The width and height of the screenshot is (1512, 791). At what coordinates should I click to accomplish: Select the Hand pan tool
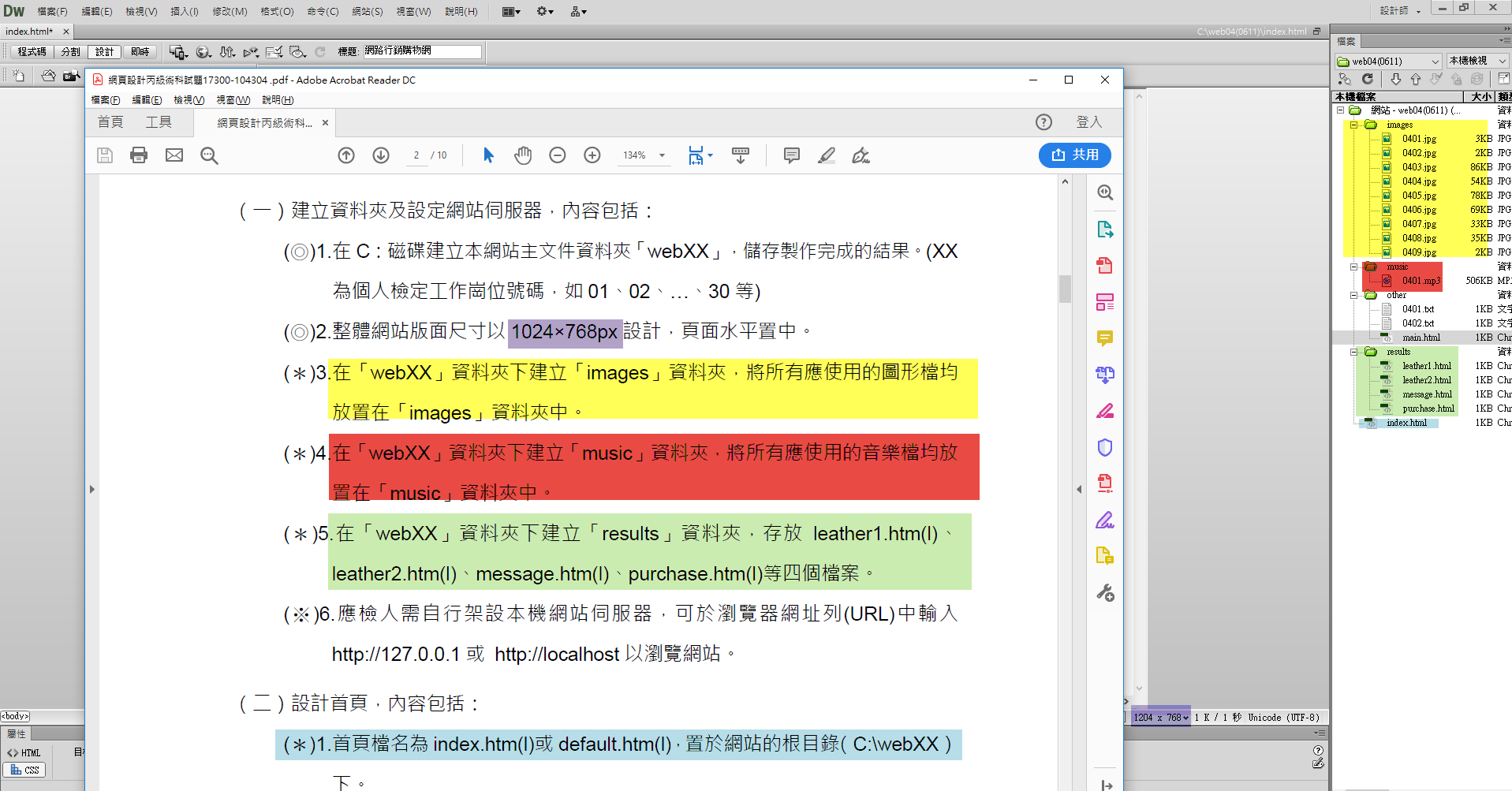click(523, 155)
